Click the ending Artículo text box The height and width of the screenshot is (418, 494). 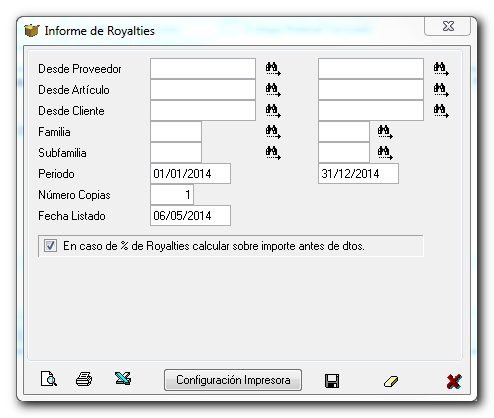coord(371,90)
